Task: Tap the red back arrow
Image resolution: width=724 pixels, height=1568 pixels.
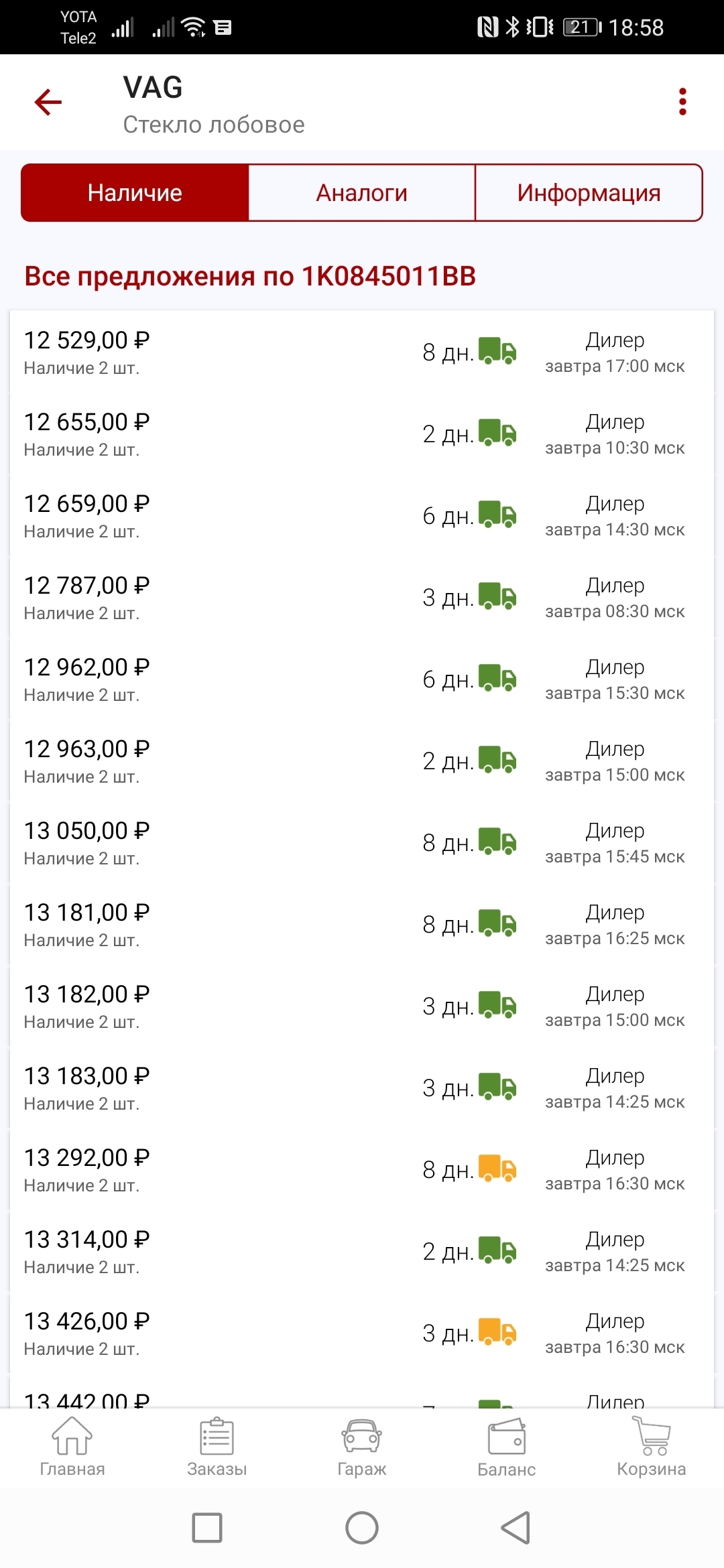Action: point(48,103)
